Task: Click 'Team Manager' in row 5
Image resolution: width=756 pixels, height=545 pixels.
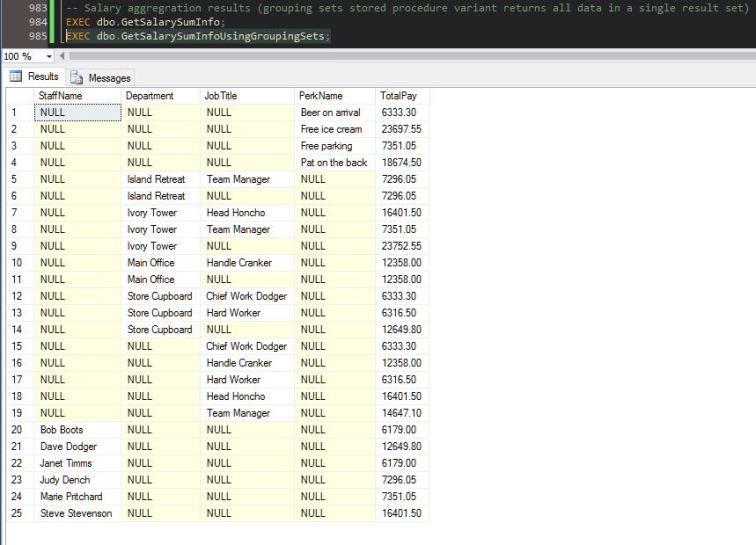Action: tap(247, 179)
